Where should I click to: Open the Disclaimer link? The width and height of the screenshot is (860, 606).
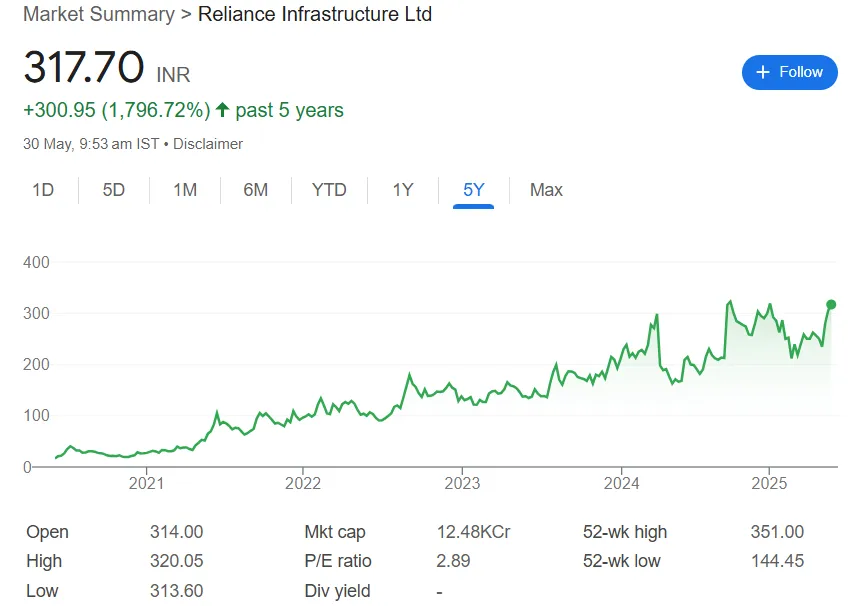pyautogui.click(x=208, y=144)
